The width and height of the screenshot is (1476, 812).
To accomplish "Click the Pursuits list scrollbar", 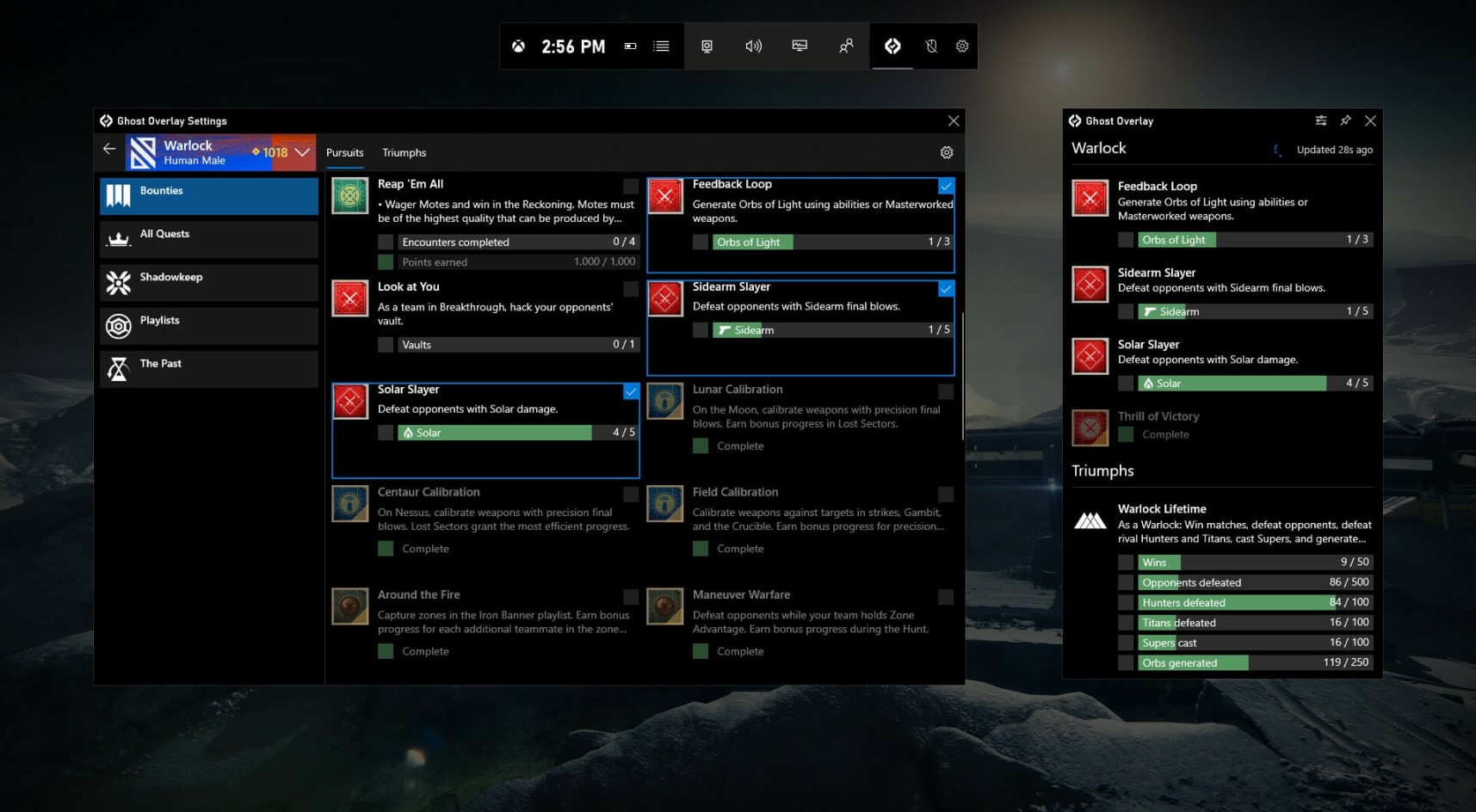I will click(x=962, y=377).
